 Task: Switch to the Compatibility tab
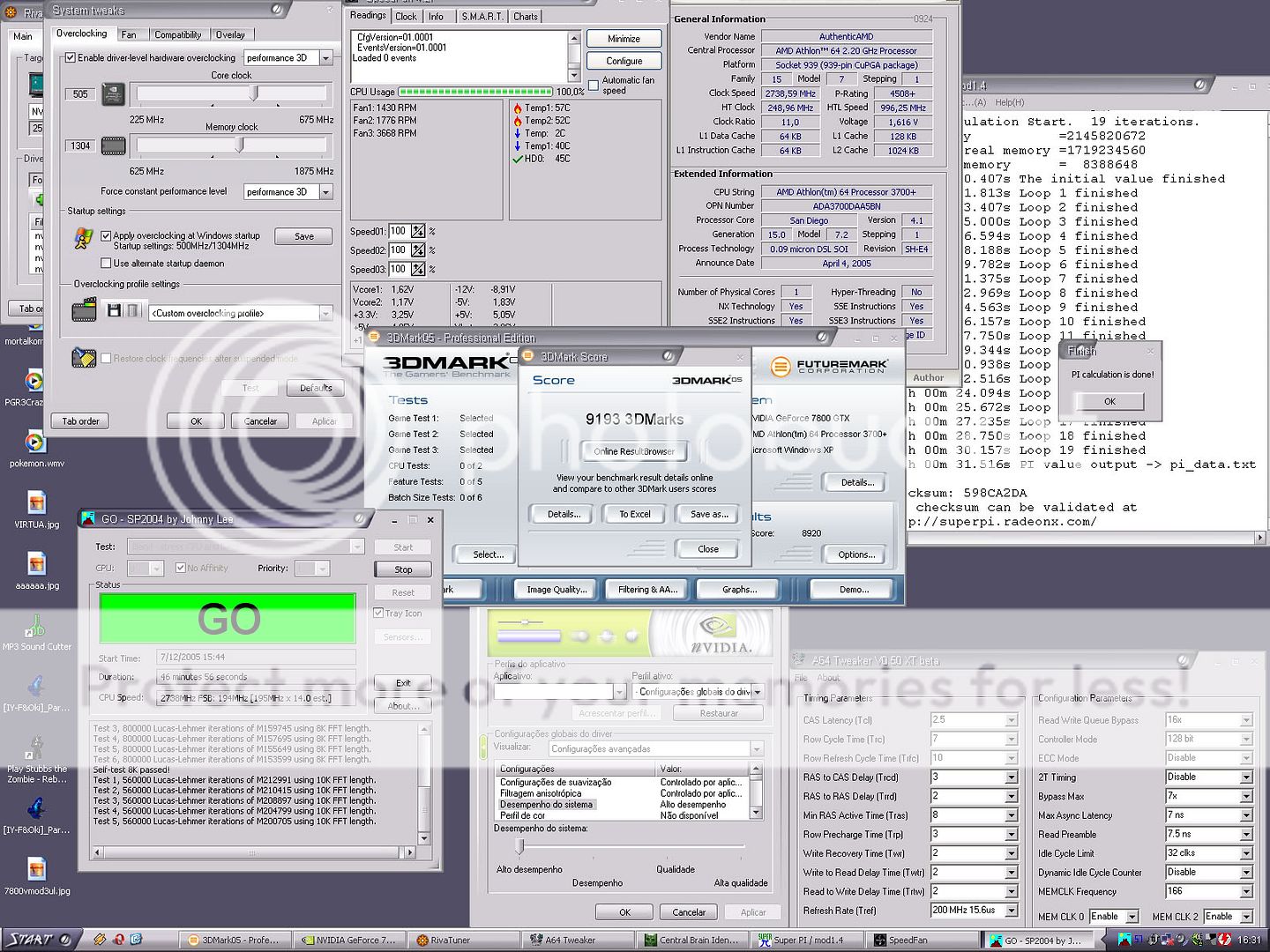pyautogui.click(x=178, y=34)
